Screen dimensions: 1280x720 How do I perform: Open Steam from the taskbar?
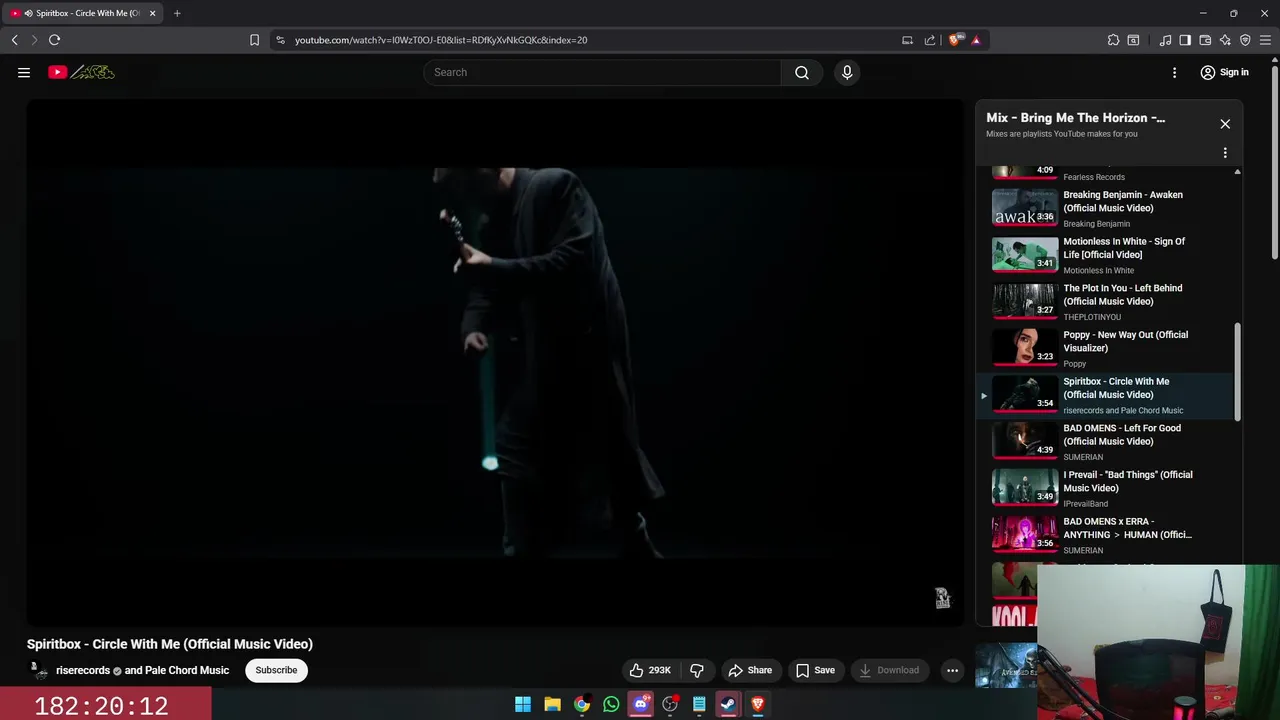tap(728, 704)
